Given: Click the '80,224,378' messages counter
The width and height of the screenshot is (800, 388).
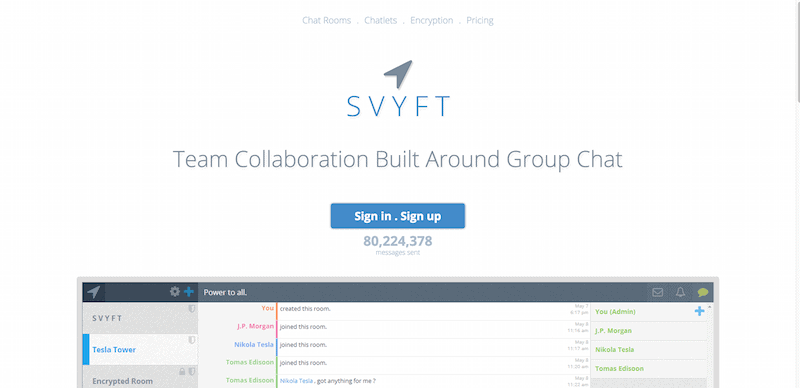Looking at the screenshot, I should coord(397,241).
